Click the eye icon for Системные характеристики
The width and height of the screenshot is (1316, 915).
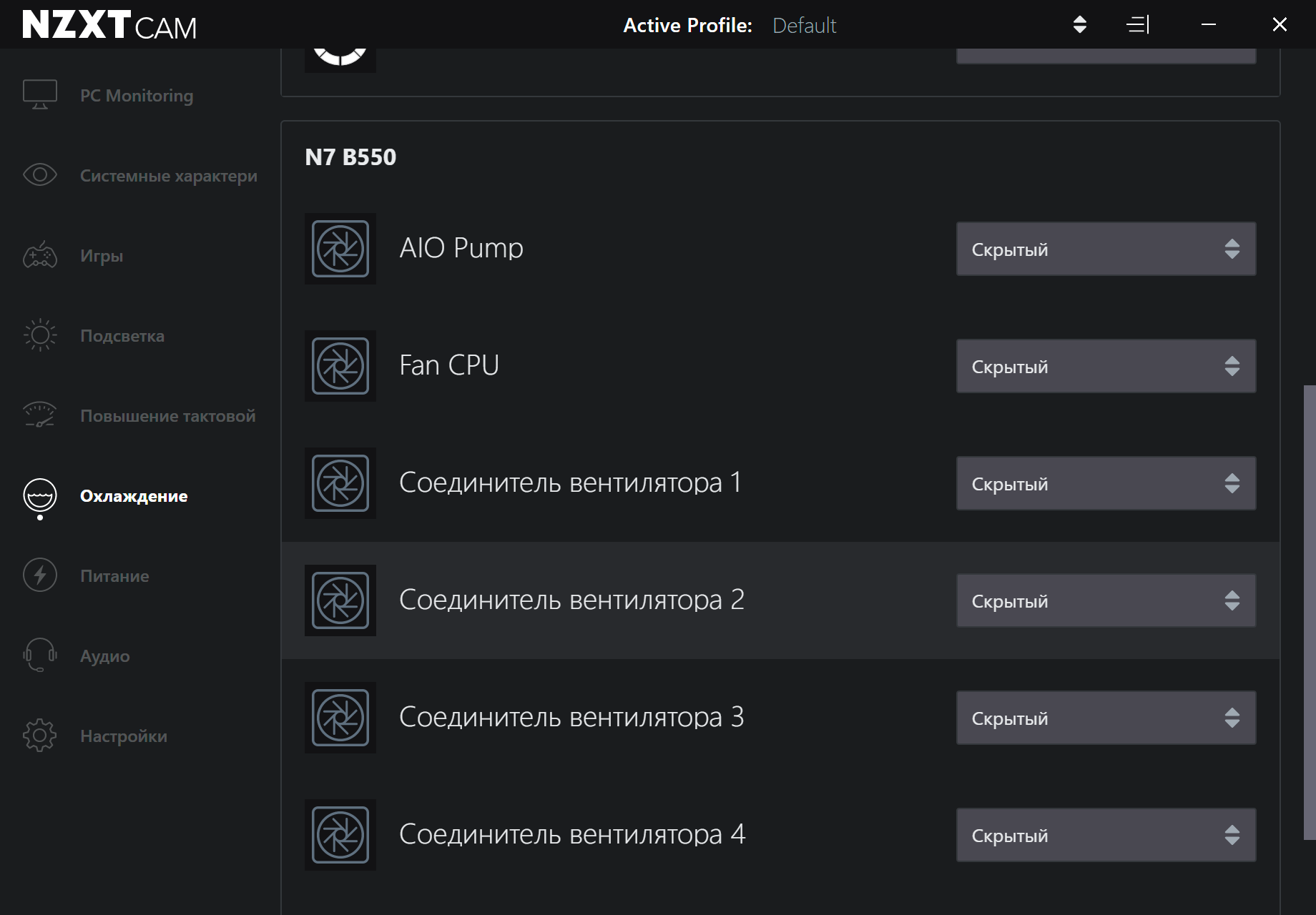(40, 175)
